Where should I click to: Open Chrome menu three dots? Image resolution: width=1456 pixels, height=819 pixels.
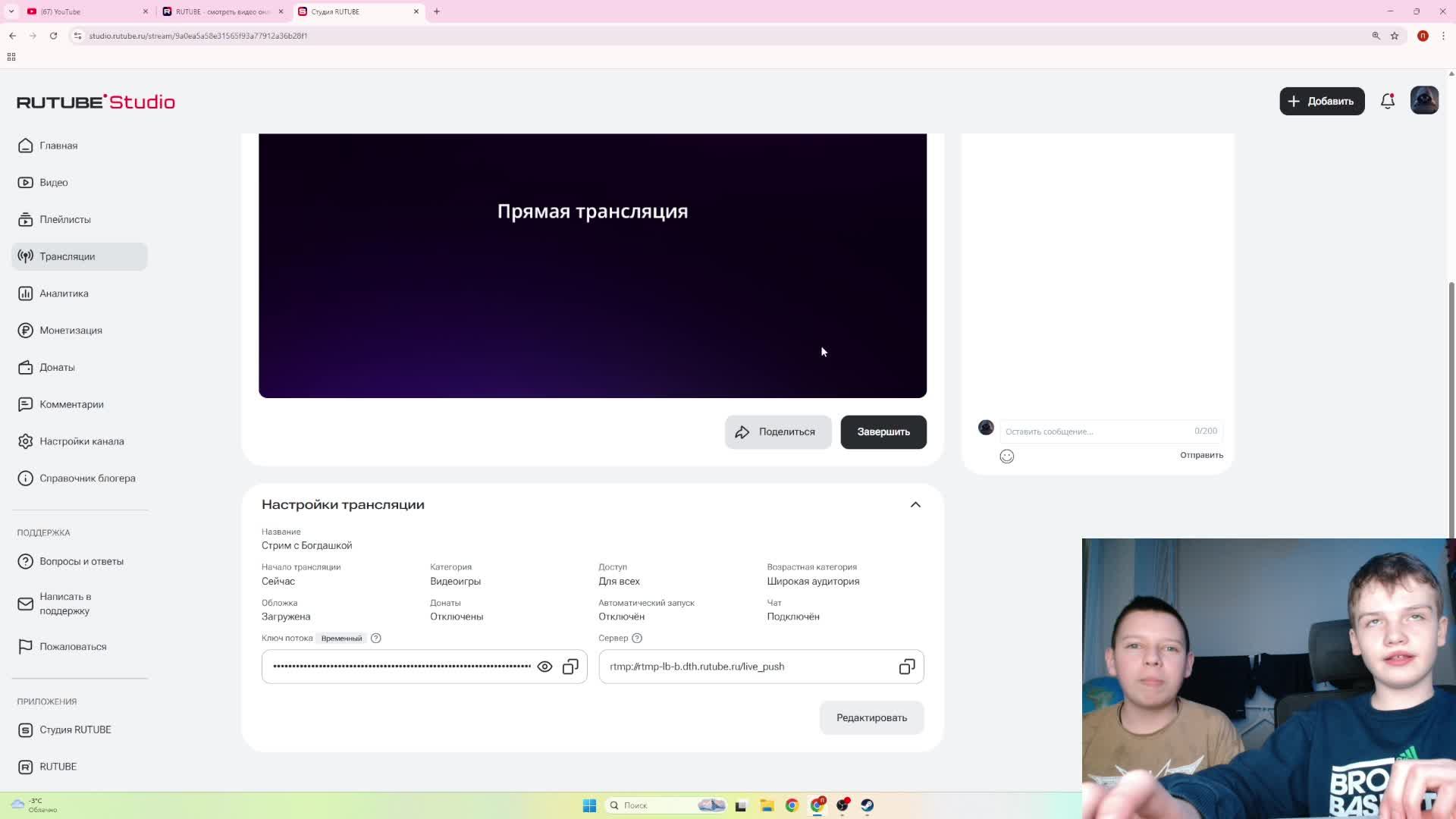pyautogui.click(x=1443, y=36)
